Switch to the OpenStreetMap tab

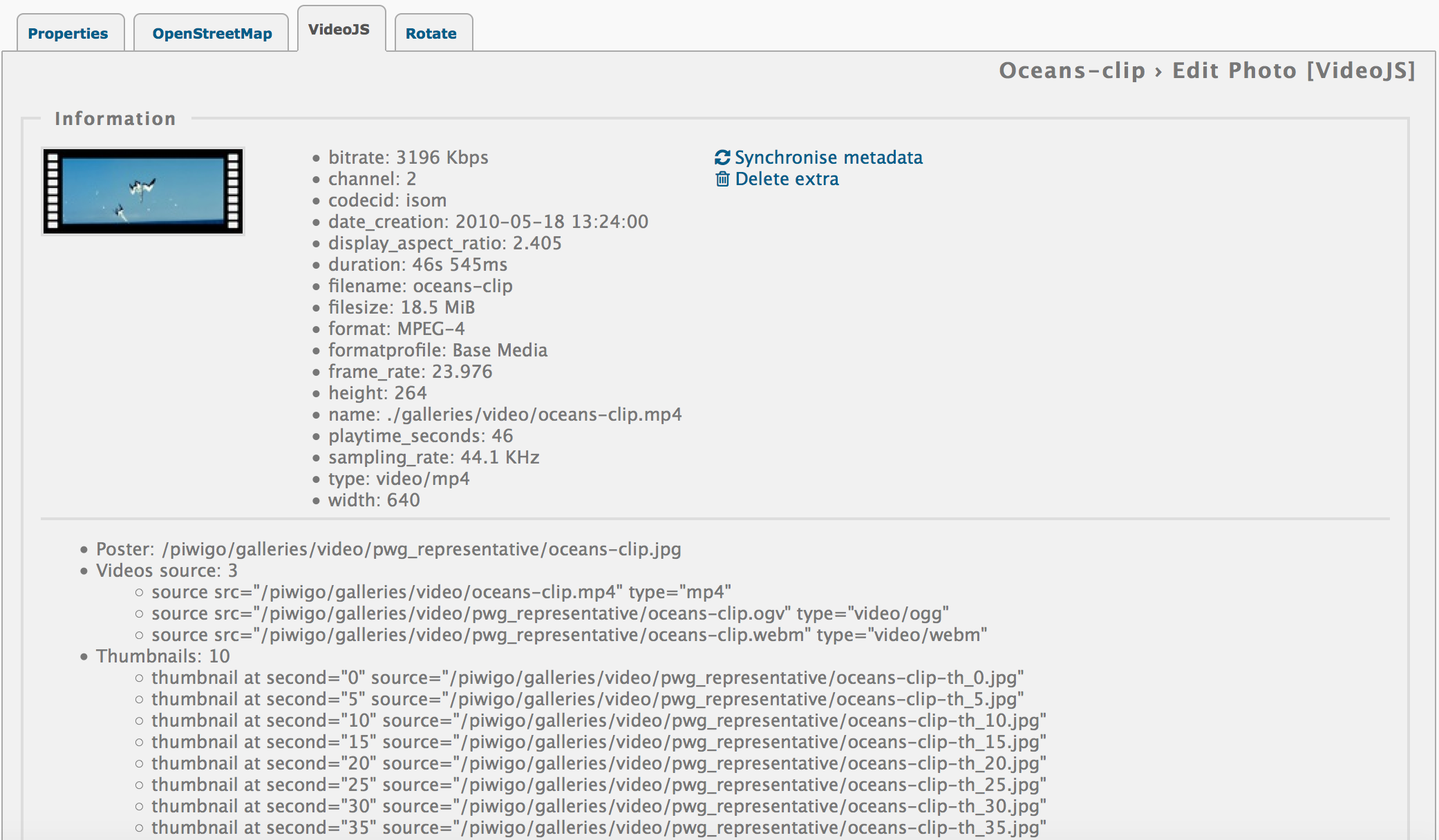pyautogui.click(x=211, y=33)
